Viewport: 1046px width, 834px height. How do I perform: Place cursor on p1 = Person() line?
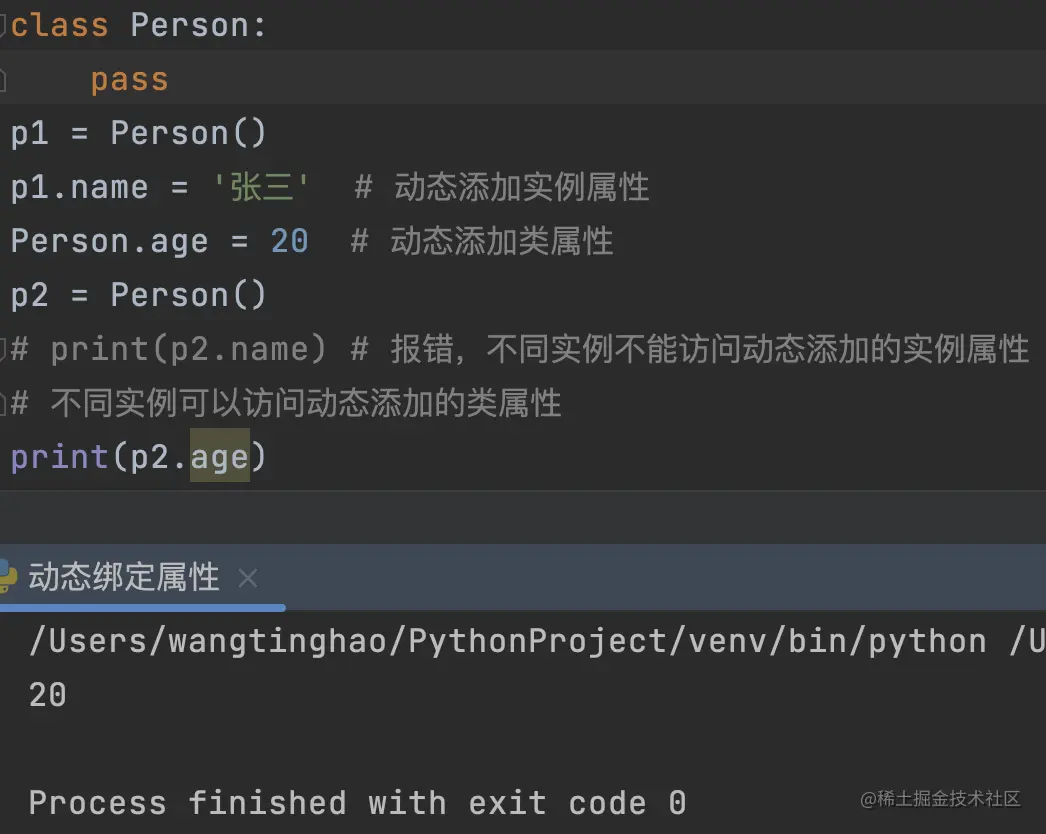pos(139,133)
